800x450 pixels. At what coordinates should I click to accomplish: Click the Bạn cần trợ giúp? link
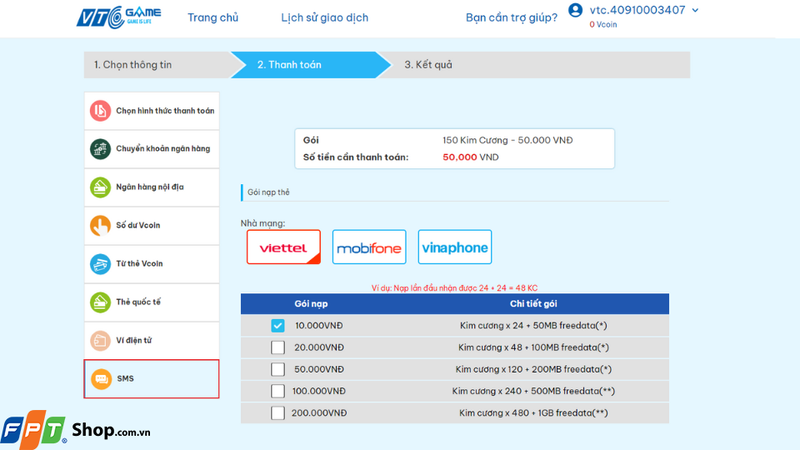click(511, 17)
